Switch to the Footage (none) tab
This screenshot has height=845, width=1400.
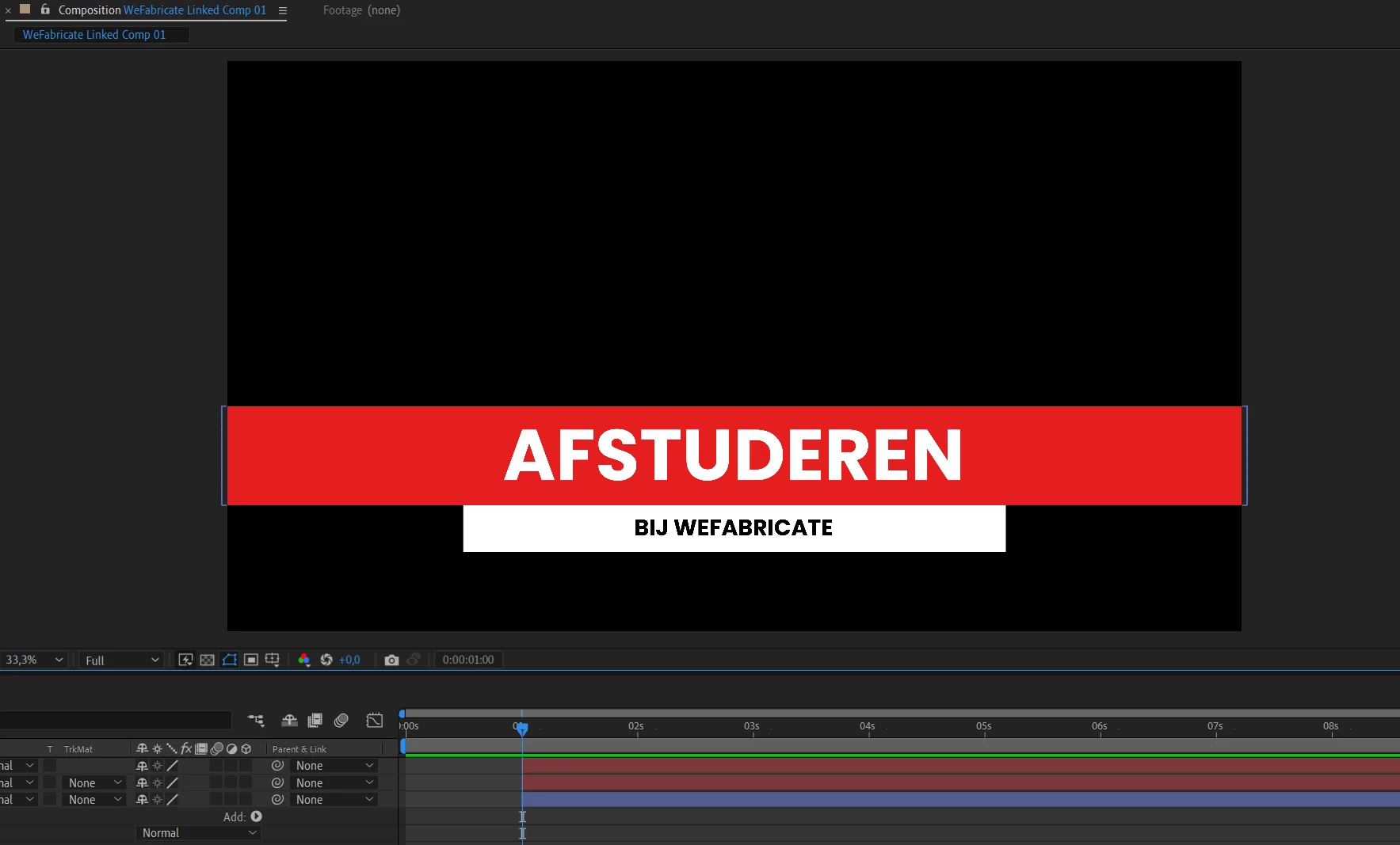(361, 10)
